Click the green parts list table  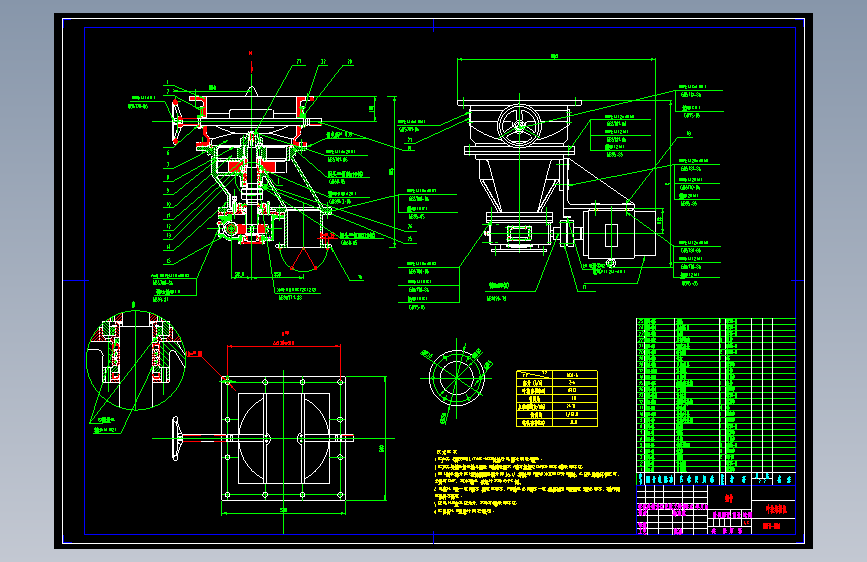click(715, 395)
